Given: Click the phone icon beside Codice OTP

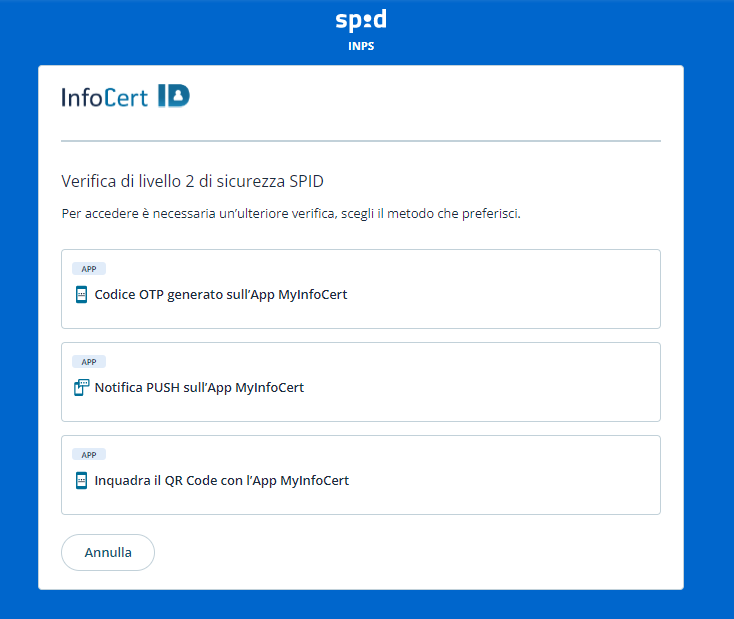Looking at the screenshot, I should tap(81, 295).
